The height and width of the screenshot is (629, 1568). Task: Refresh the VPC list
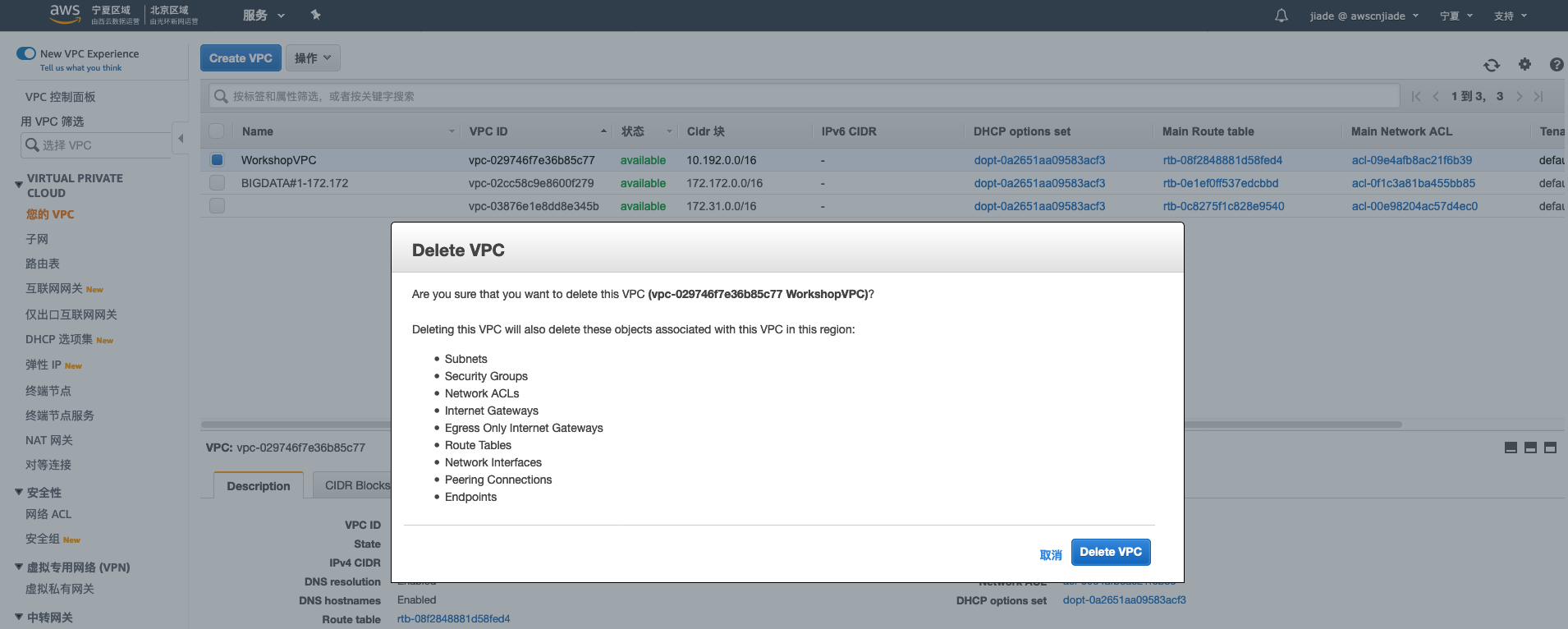(1492, 65)
